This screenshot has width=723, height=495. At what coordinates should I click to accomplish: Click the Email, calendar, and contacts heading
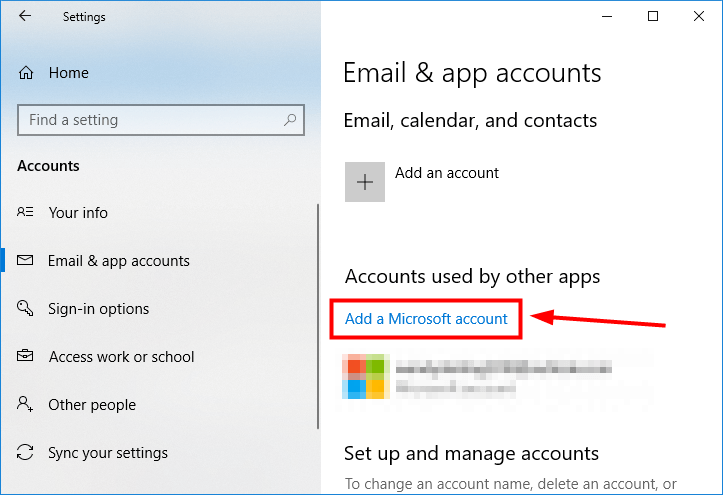click(470, 121)
